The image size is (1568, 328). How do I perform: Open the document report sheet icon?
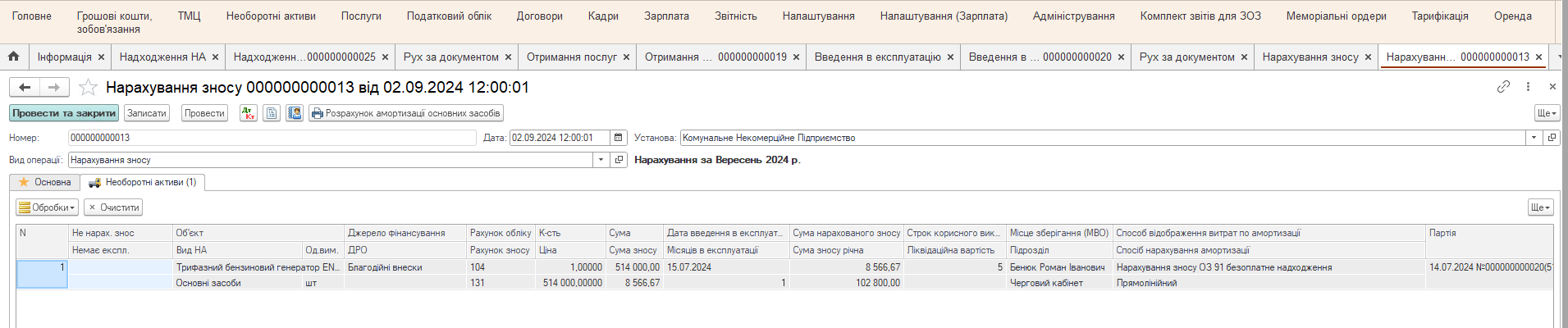coord(272,113)
